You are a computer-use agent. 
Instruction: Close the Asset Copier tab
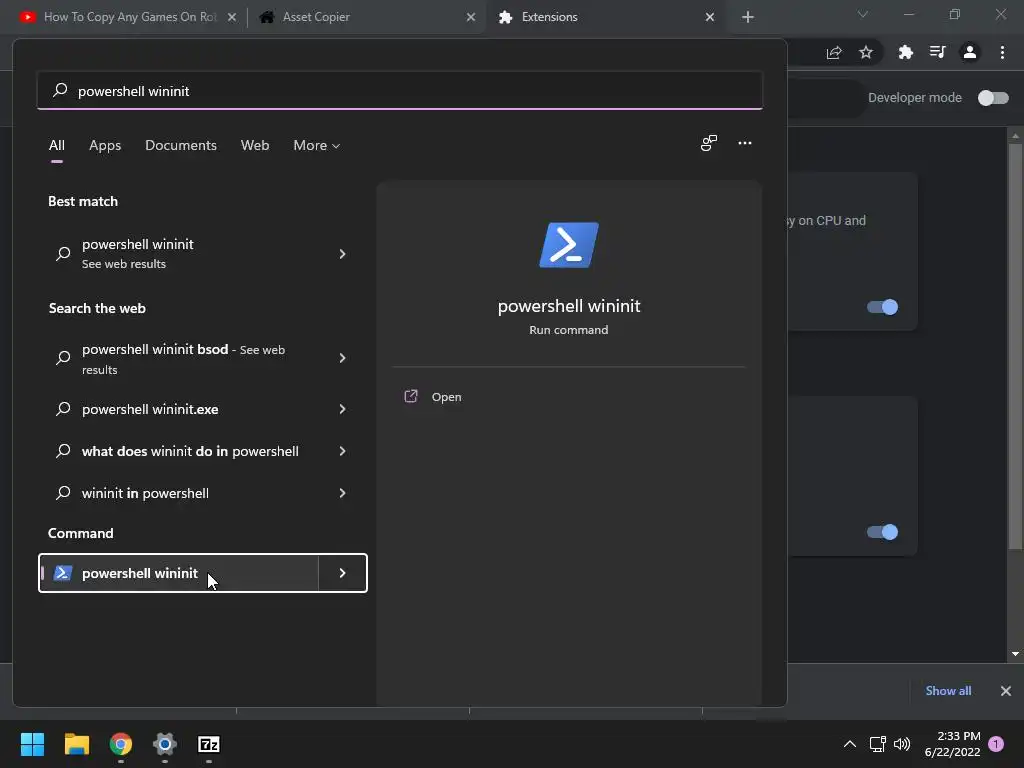[x=471, y=17]
